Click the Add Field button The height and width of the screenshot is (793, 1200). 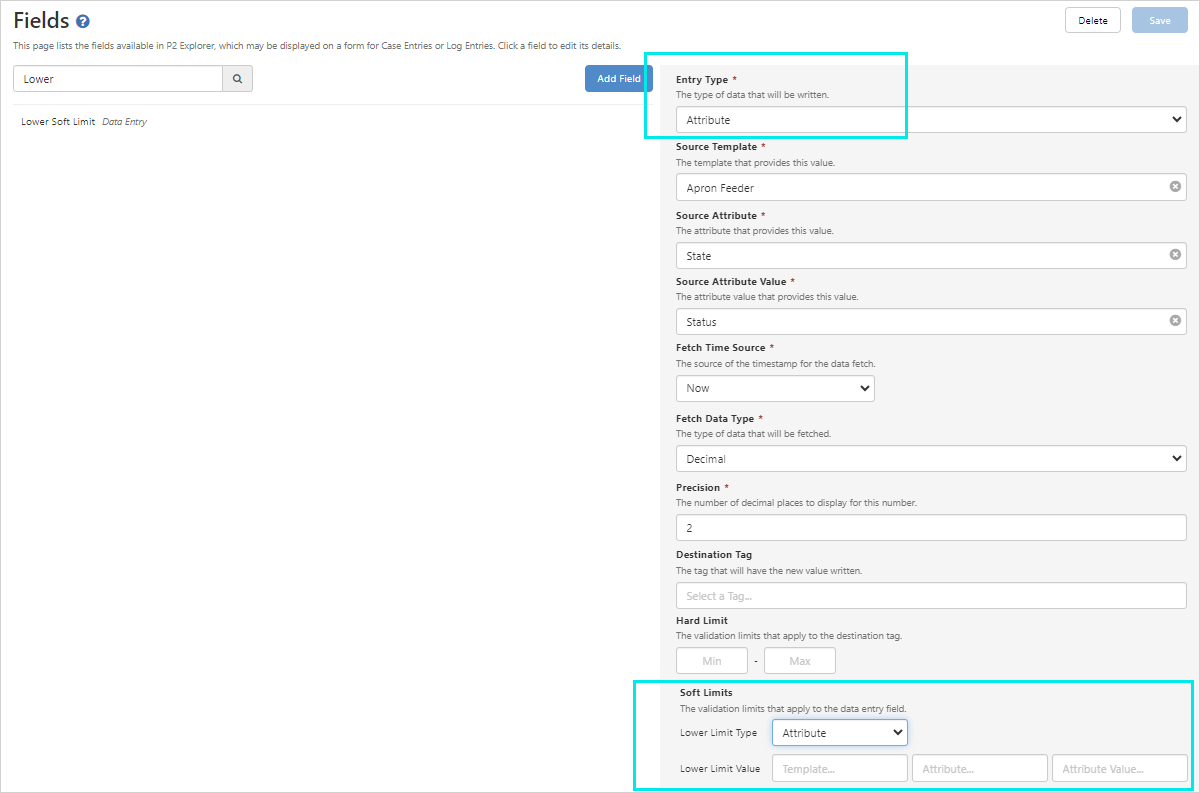coord(618,79)
